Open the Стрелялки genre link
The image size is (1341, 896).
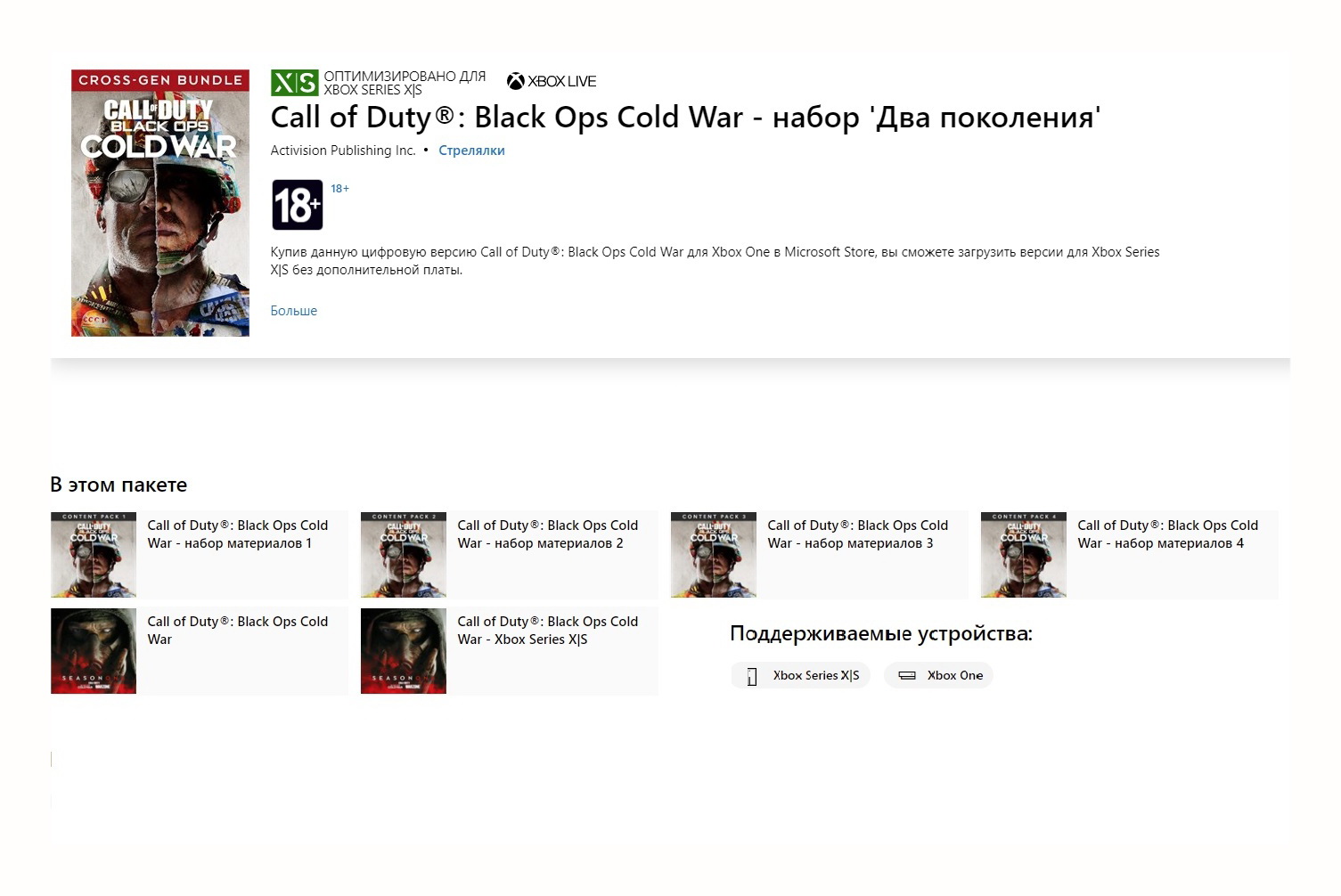471,151
